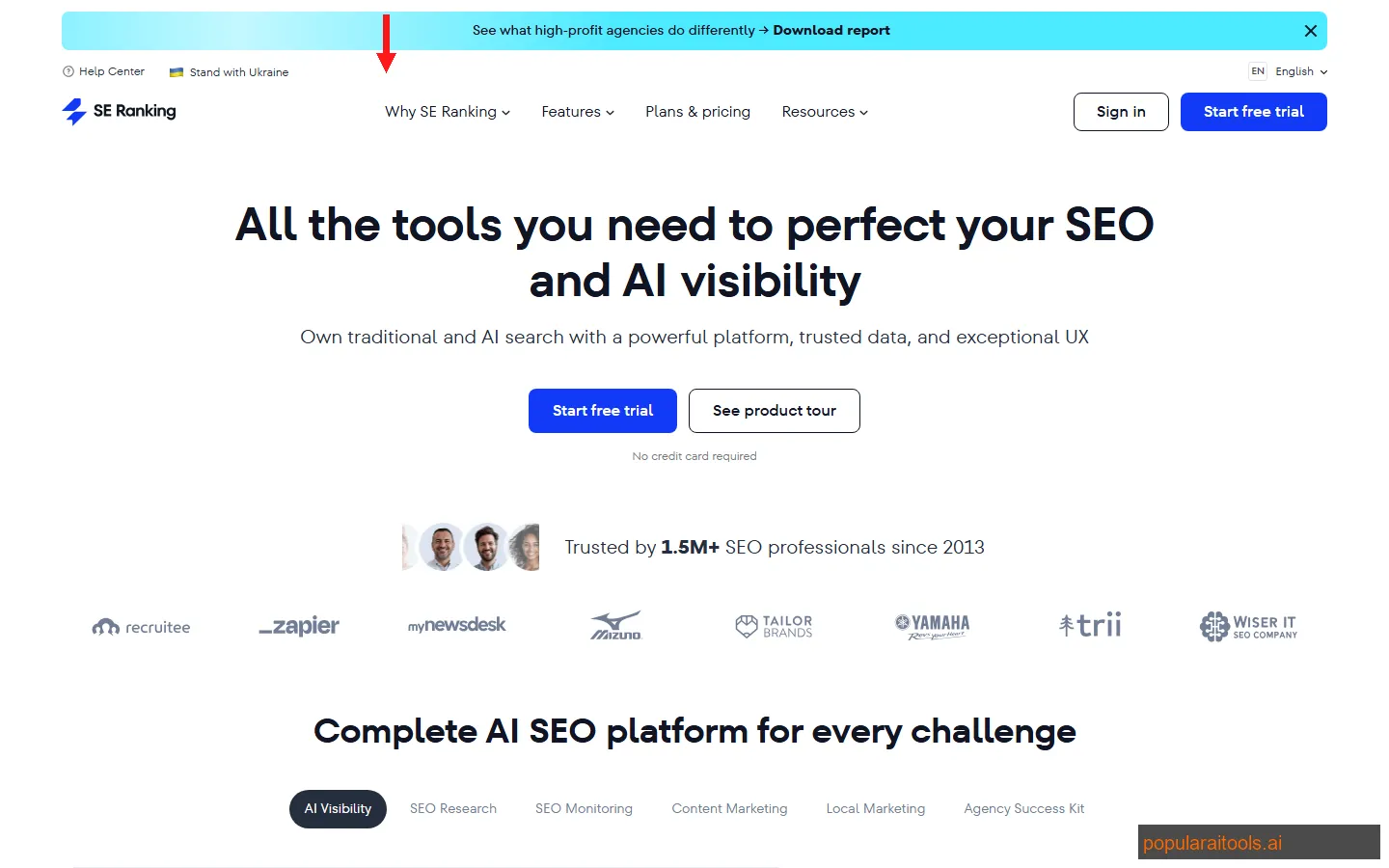
Task: Click the Stand with Ukraine flag icon
Action: (x=177, y=71)
